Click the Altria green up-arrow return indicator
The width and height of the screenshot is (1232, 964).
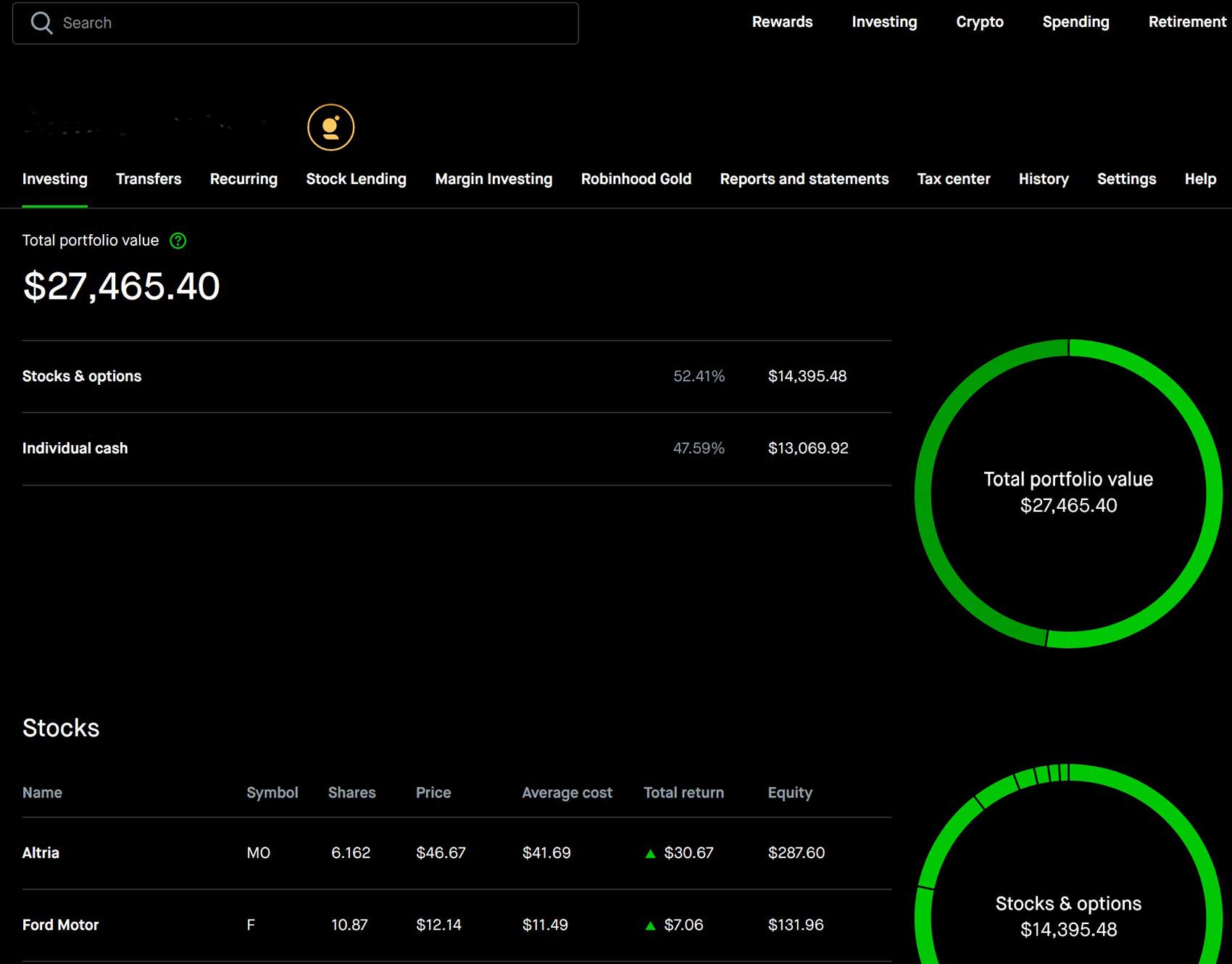650,854
